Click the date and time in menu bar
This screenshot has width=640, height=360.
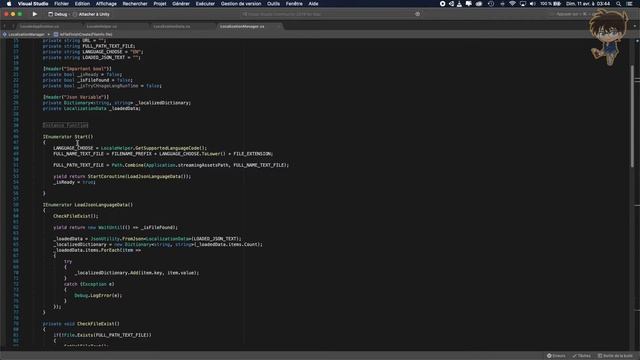pyautogui.click(x=588, y=4)
